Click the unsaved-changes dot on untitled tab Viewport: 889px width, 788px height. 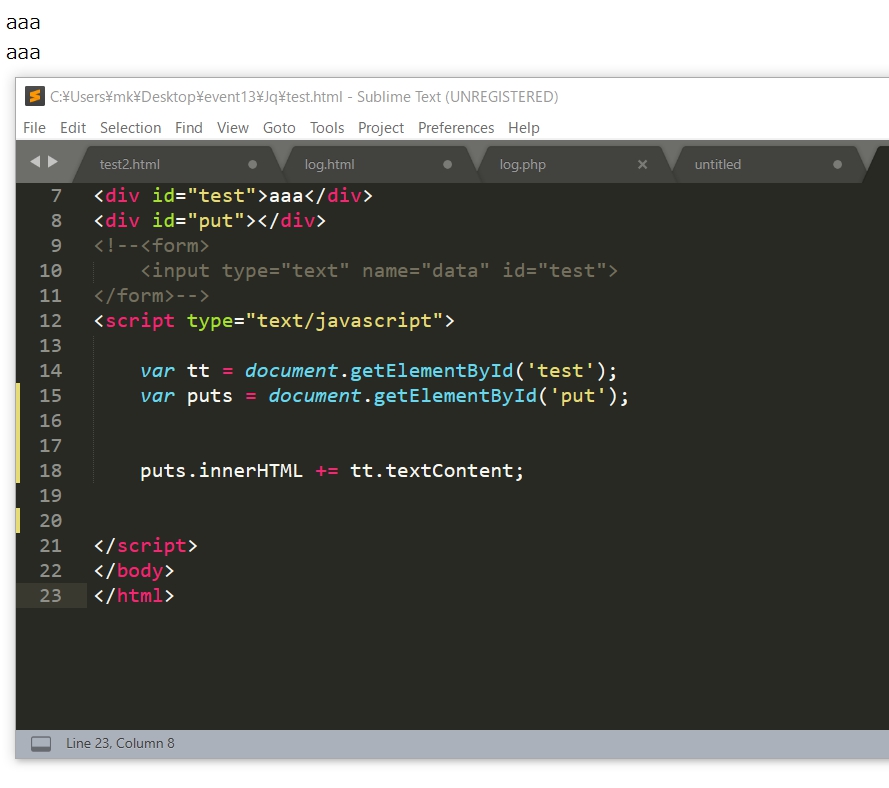(838, 165)
